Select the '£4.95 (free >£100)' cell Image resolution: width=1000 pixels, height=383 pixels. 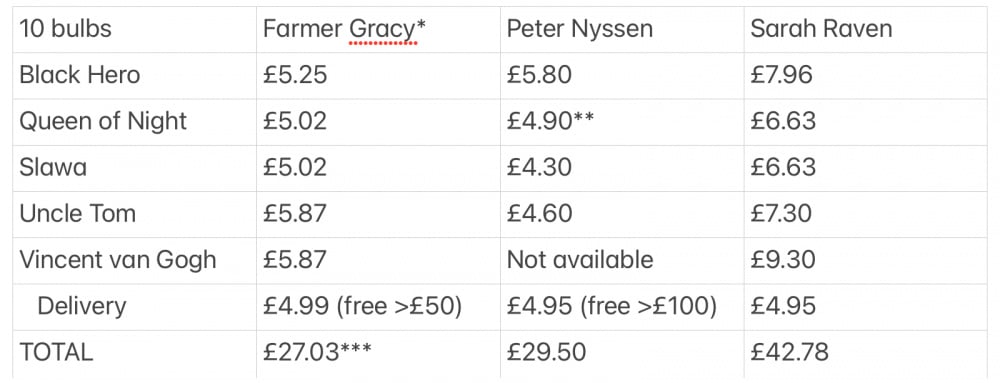622,307
